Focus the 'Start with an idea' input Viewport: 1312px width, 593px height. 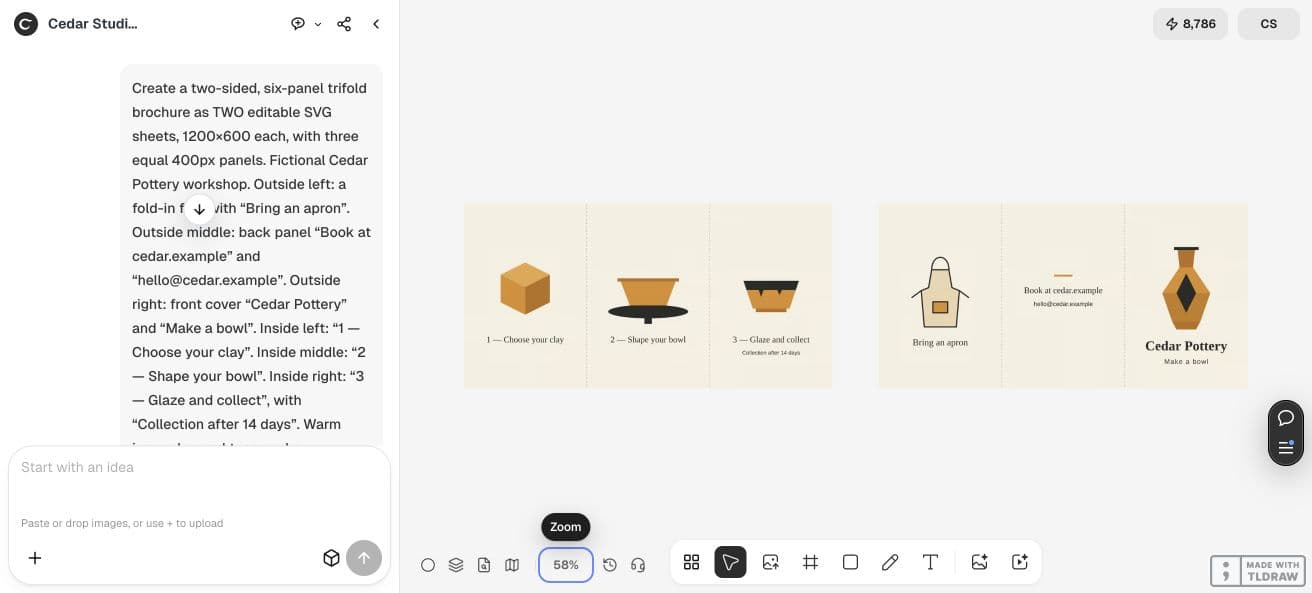point(199,467)
